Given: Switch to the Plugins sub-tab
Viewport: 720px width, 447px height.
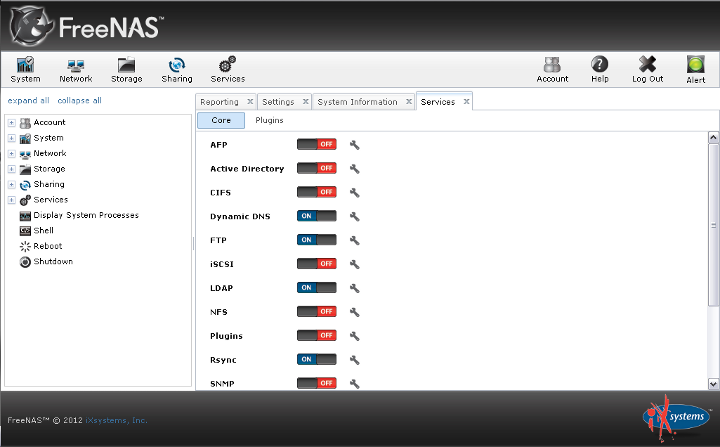Looking at the screenshot, I should (x=269, y=120).
